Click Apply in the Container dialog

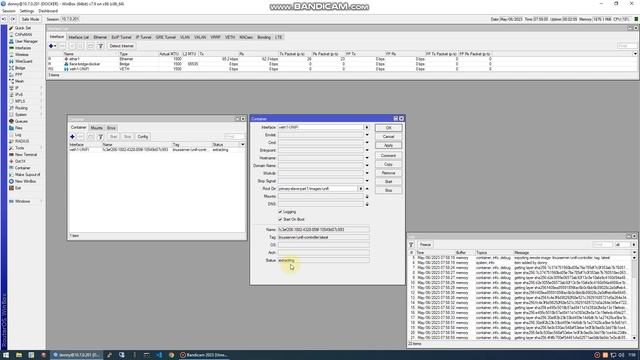coord(388,145)
